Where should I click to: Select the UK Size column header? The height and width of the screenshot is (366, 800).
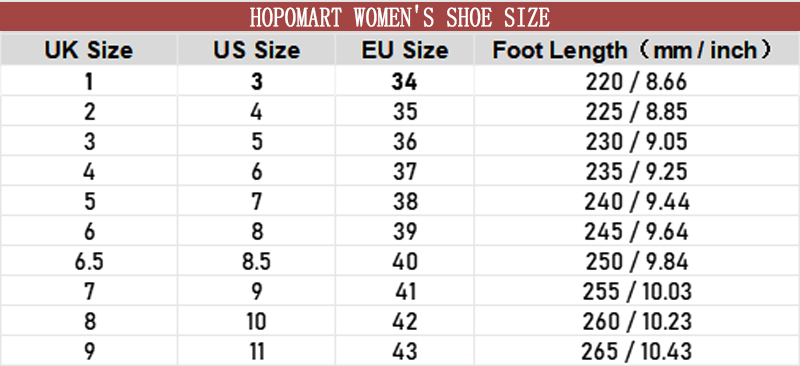pyautogui.click(x=89, y=50)
